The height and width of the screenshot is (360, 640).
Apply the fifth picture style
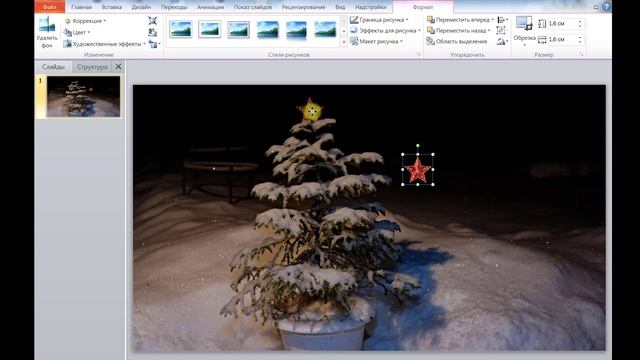click(x=296, y=29)
